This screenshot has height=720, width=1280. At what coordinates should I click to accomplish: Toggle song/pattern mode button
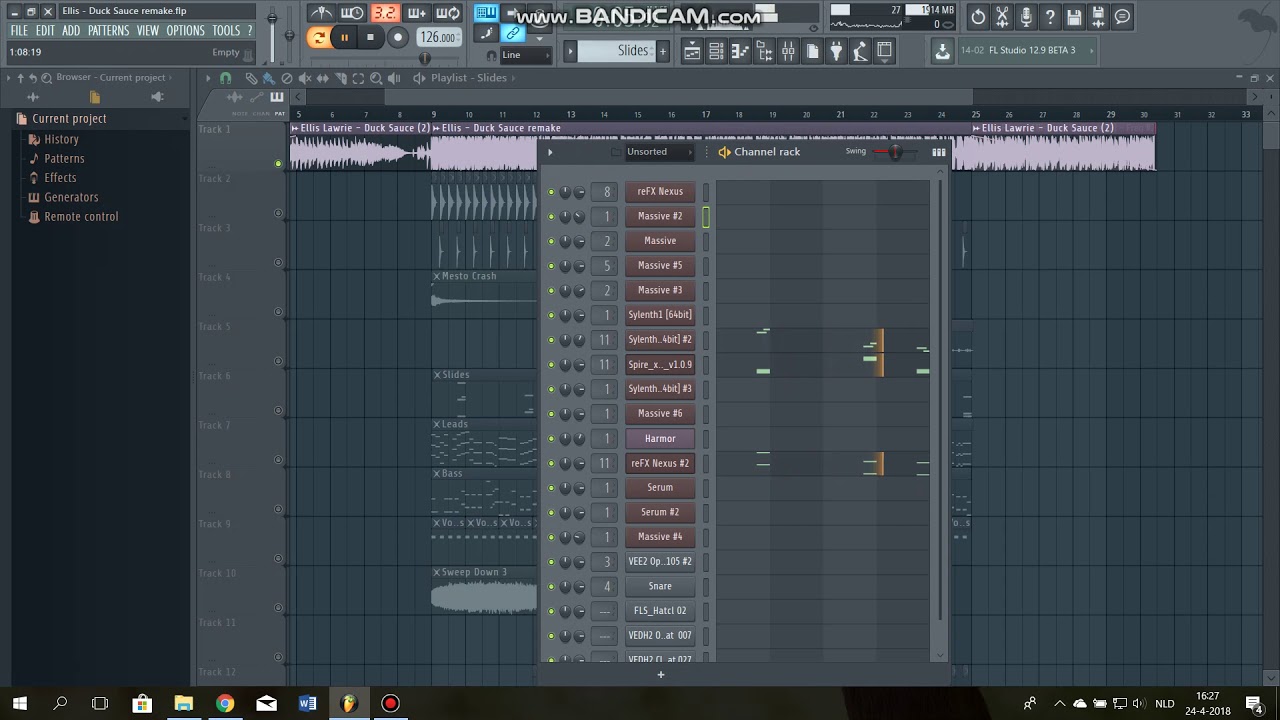coord(318,38)
